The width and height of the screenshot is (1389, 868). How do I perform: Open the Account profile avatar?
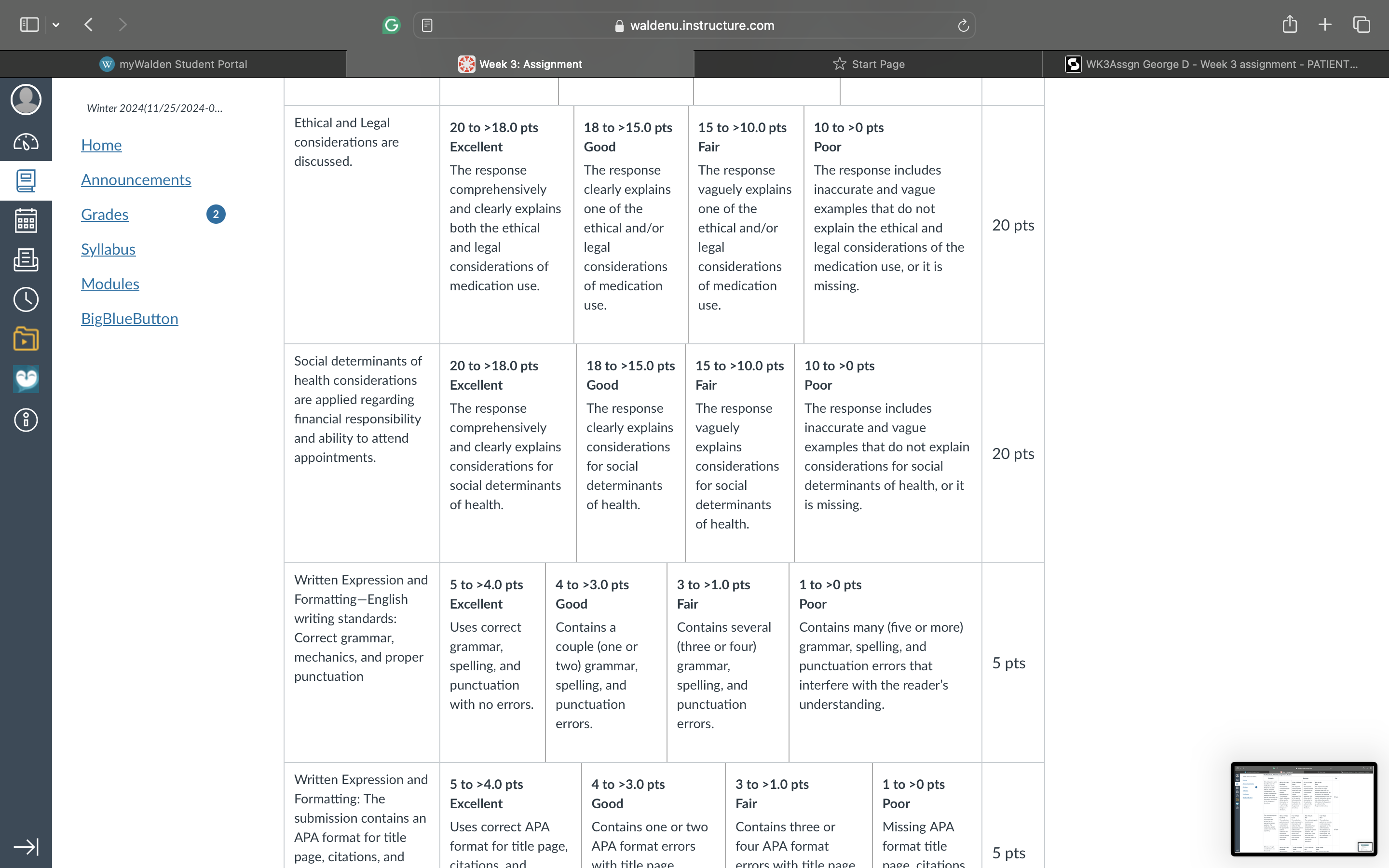coord(26,99)
